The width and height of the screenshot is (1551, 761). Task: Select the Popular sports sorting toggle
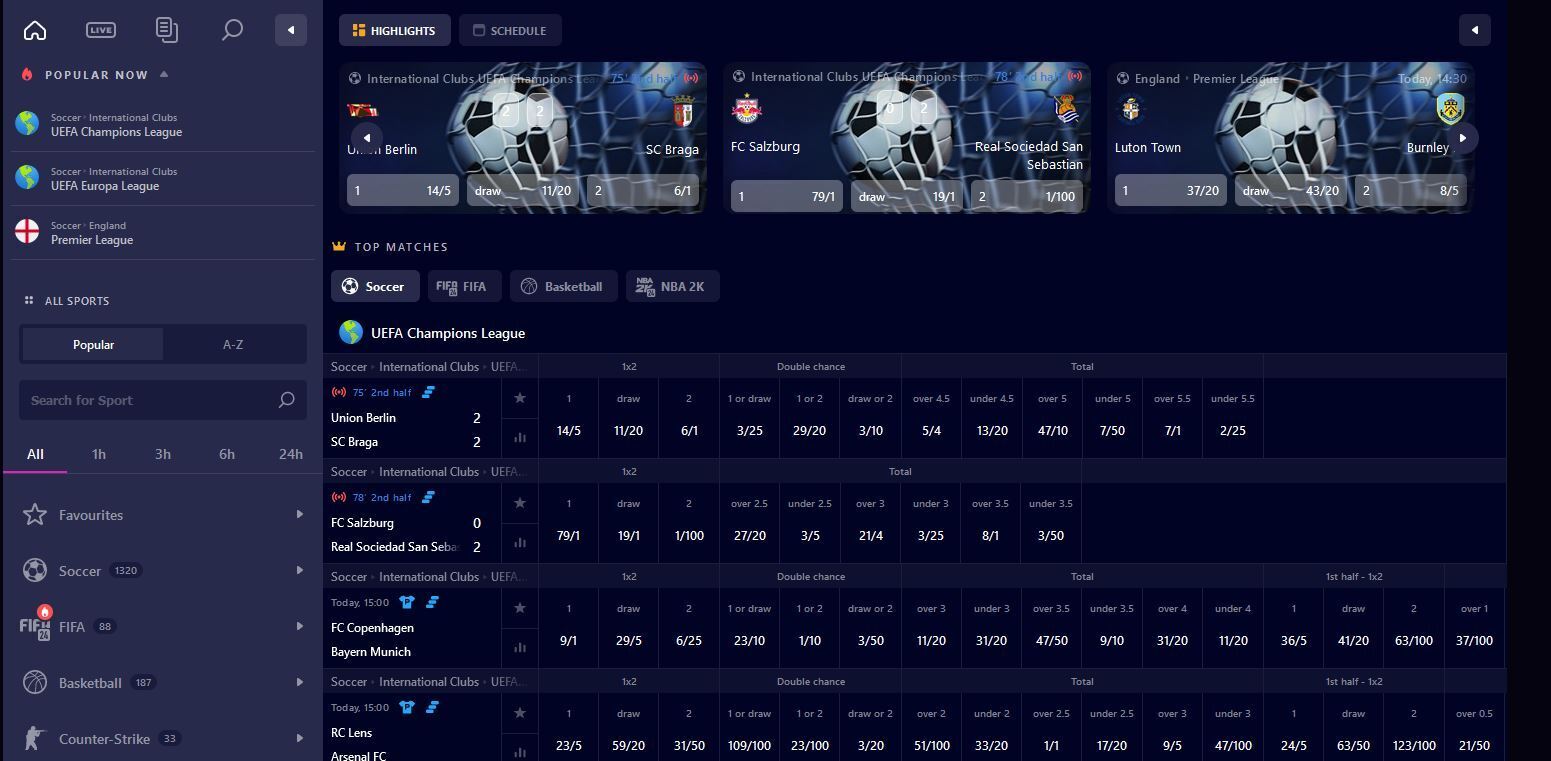point(93,344)
